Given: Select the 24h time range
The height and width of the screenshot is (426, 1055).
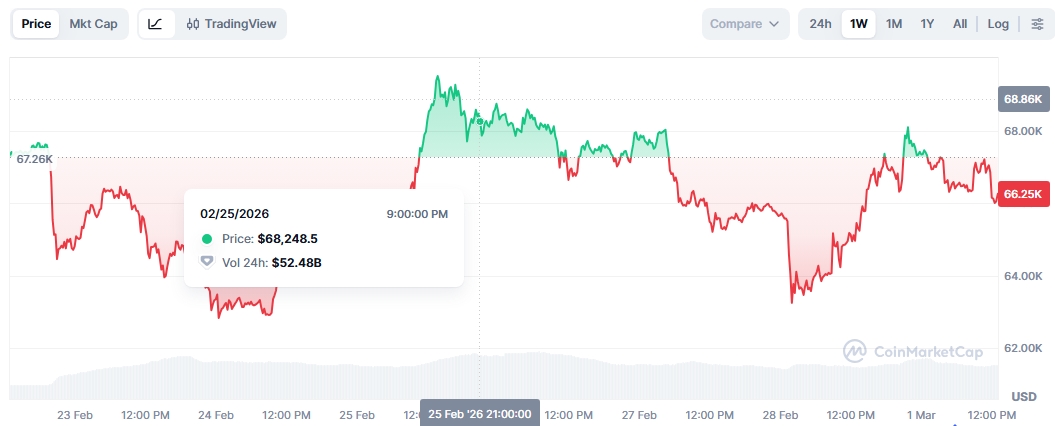Looking at the screenshot, I should click(820, 24).
